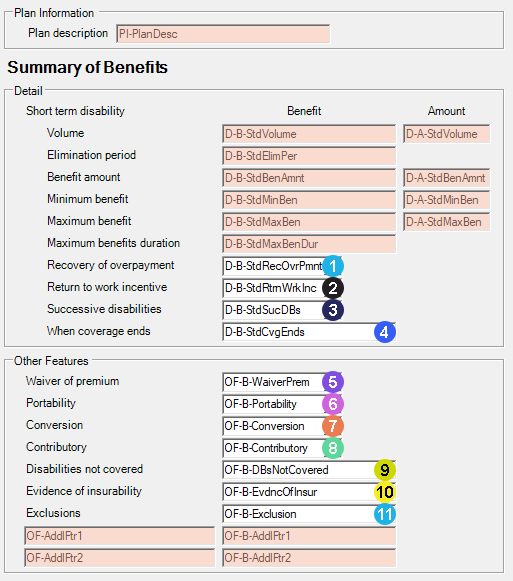The image size is (513, 581).
Task: Click the black marker 2 badge
Action: (x=333, y=288)
